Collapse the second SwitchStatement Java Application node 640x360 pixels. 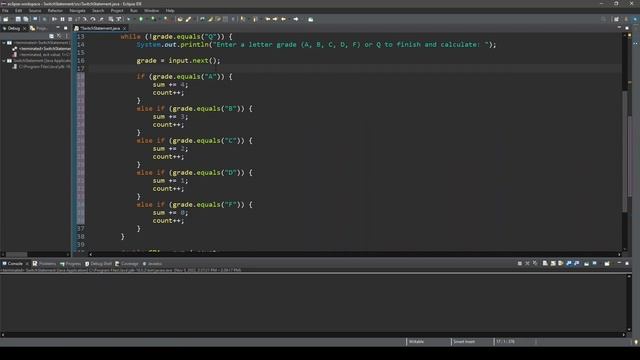click(x=4, y=60)
